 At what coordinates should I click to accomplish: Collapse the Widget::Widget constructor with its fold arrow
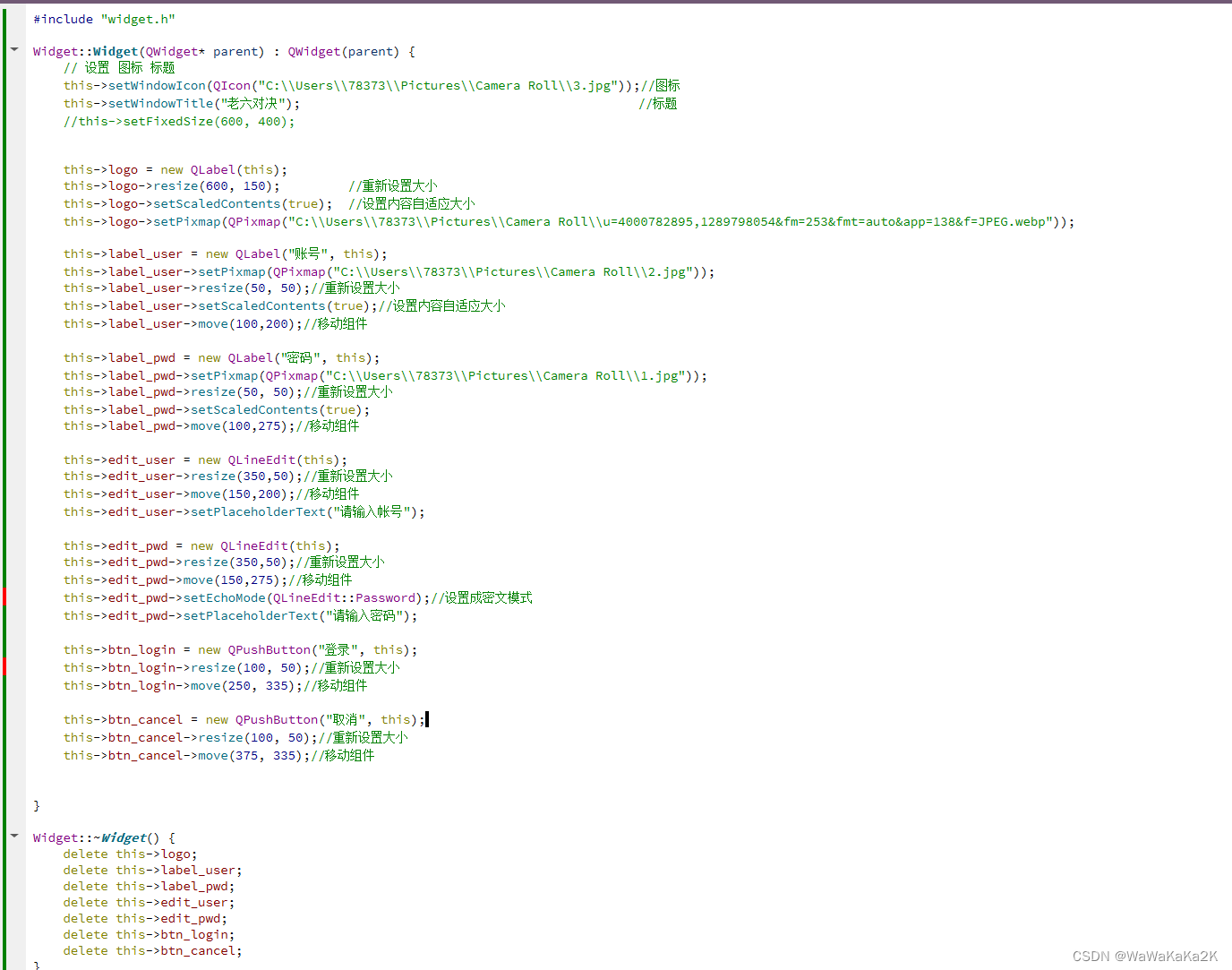(x=13, y=49)
